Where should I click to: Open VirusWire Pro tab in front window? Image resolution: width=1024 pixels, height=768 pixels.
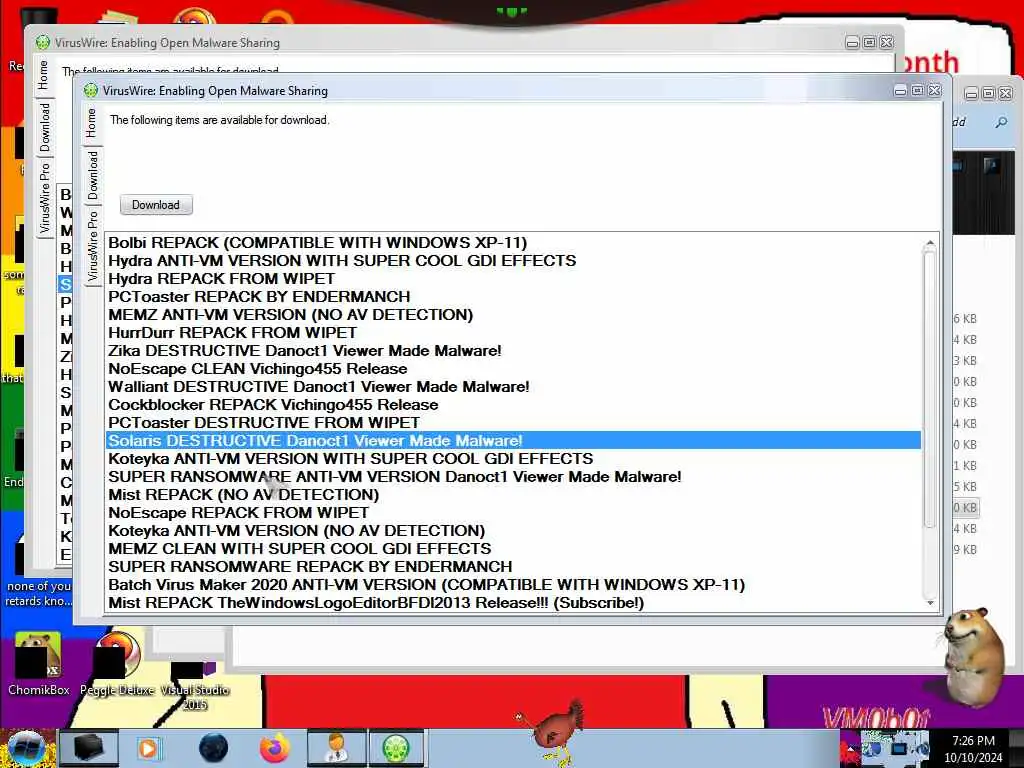(92, 245)
